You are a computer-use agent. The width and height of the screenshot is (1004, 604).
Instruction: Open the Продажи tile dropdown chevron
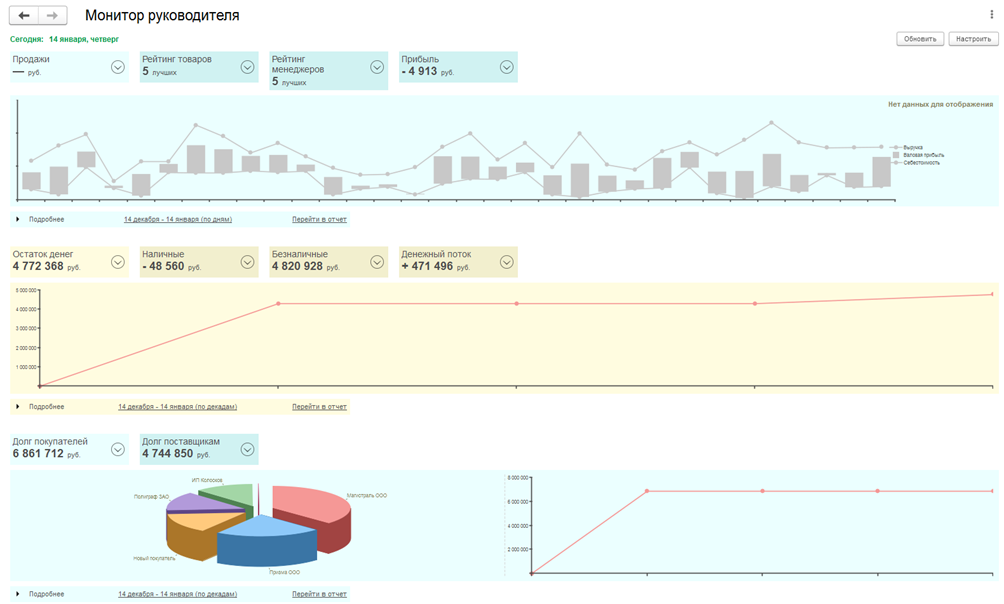coord(118,67)
